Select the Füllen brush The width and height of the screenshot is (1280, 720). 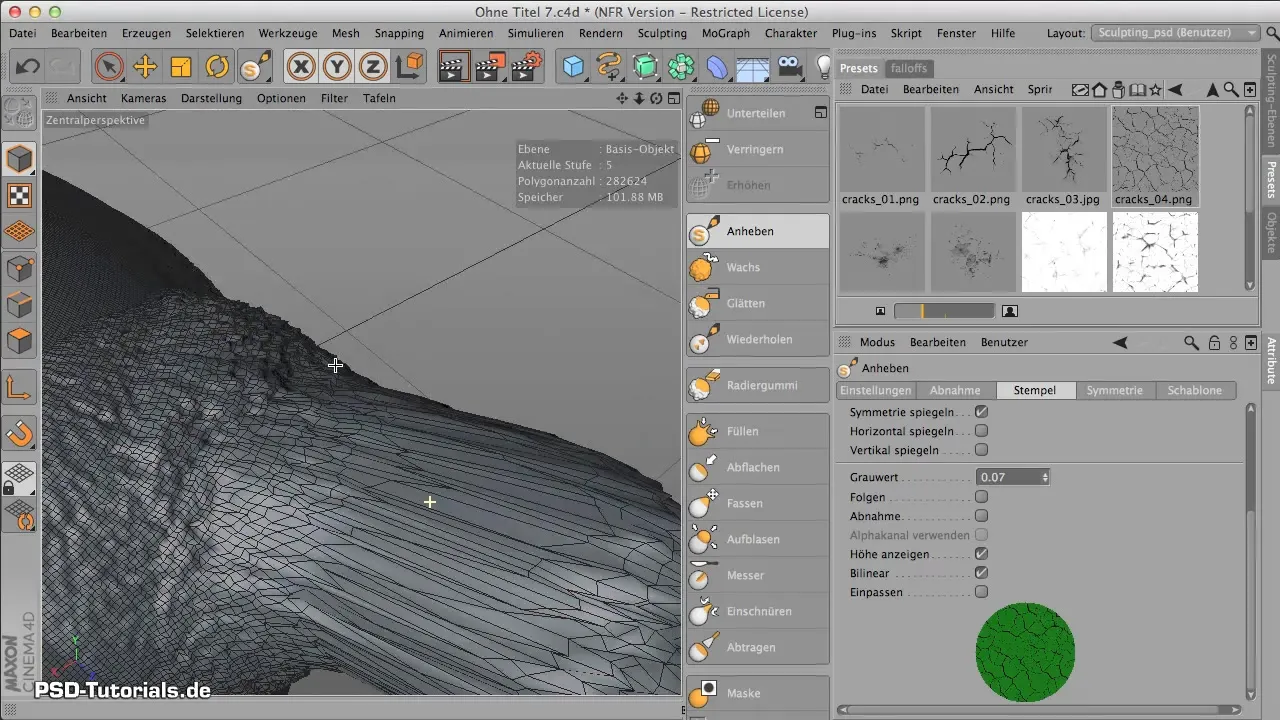click(x=758, y=431)
